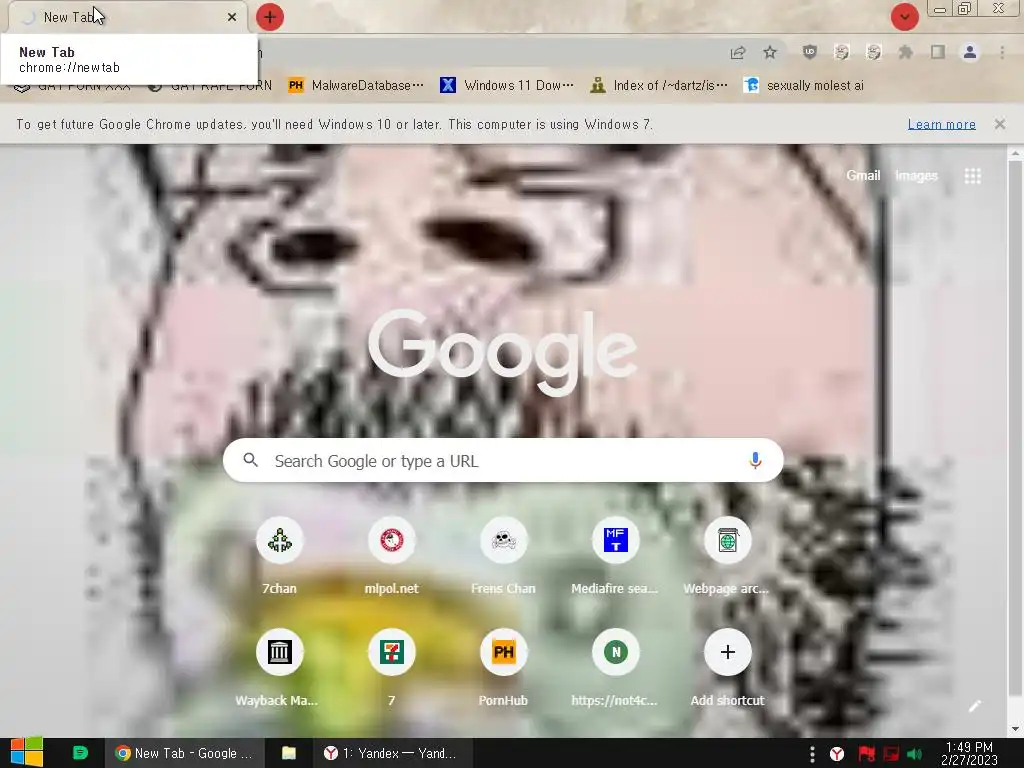Click the Learn more link in update notice

[x=941, y=124]
